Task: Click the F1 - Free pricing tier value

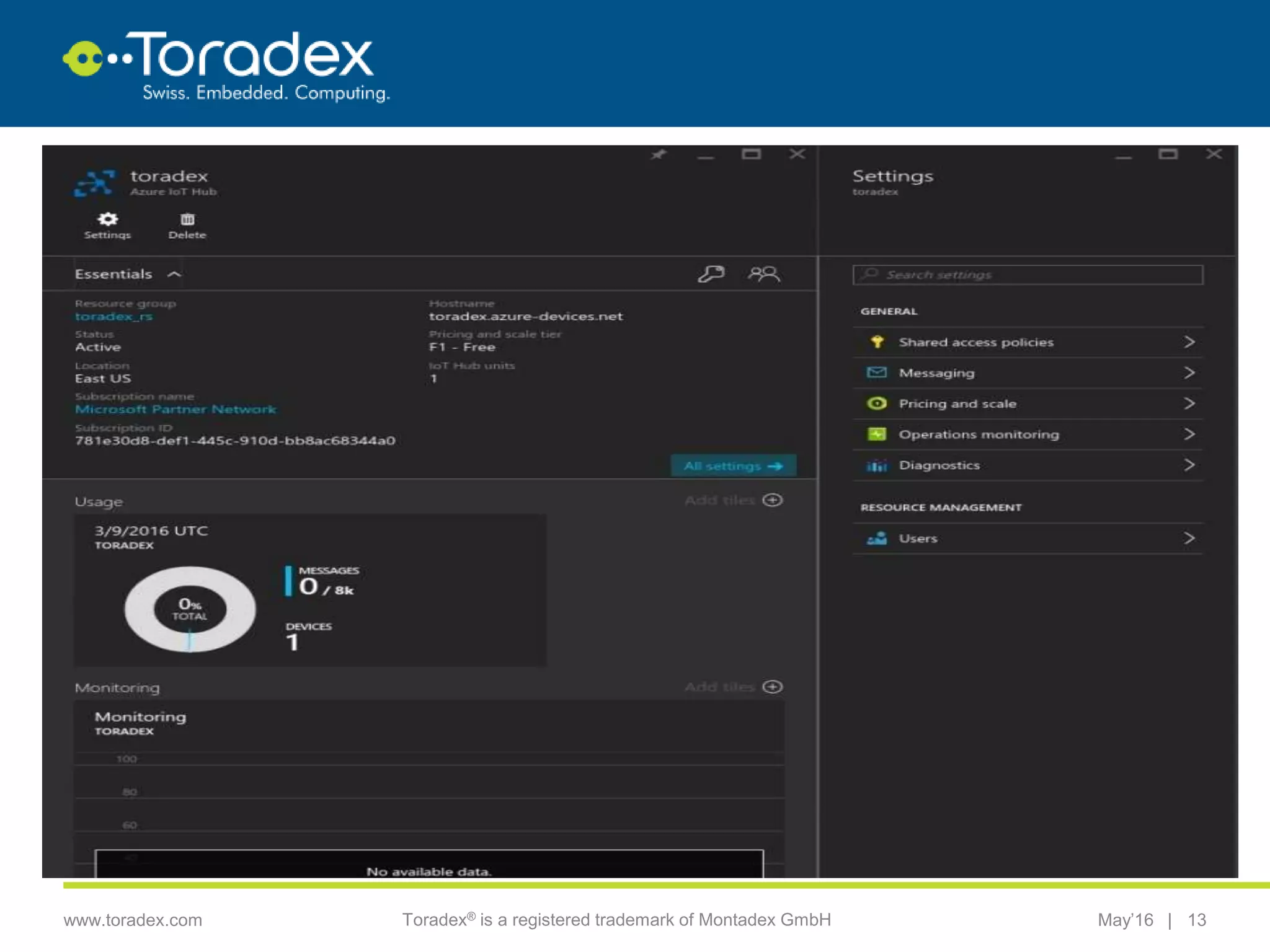Action: pos(462,347)
